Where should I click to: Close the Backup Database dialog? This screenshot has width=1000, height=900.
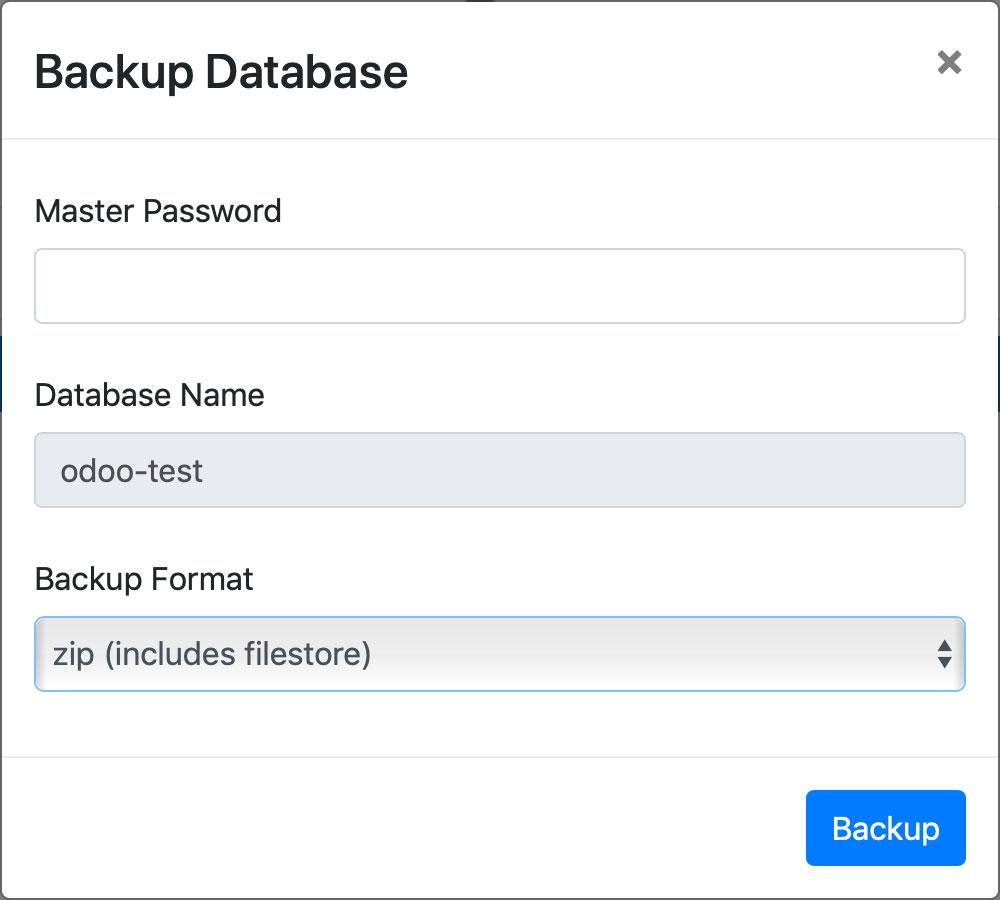(x=949, y=62)
